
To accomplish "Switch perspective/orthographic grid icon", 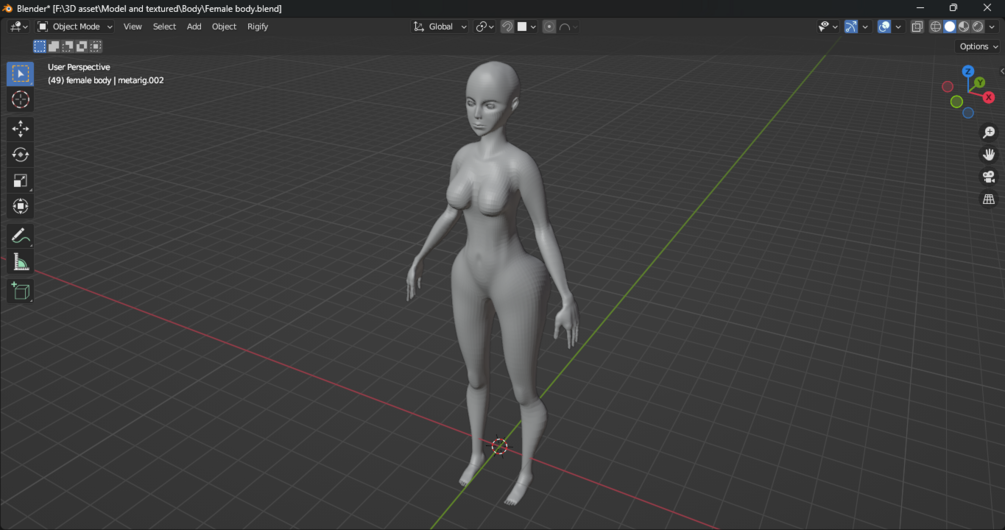I will [x=989, y=199].
